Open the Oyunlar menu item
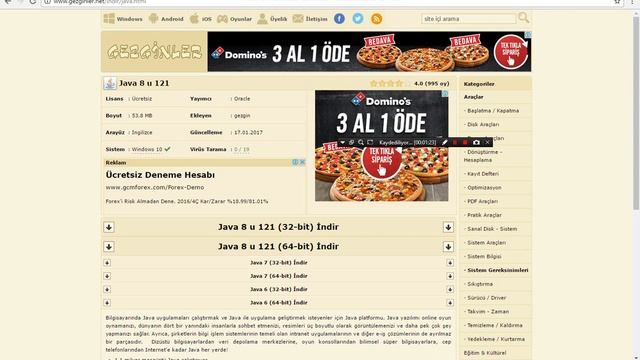 241,19
